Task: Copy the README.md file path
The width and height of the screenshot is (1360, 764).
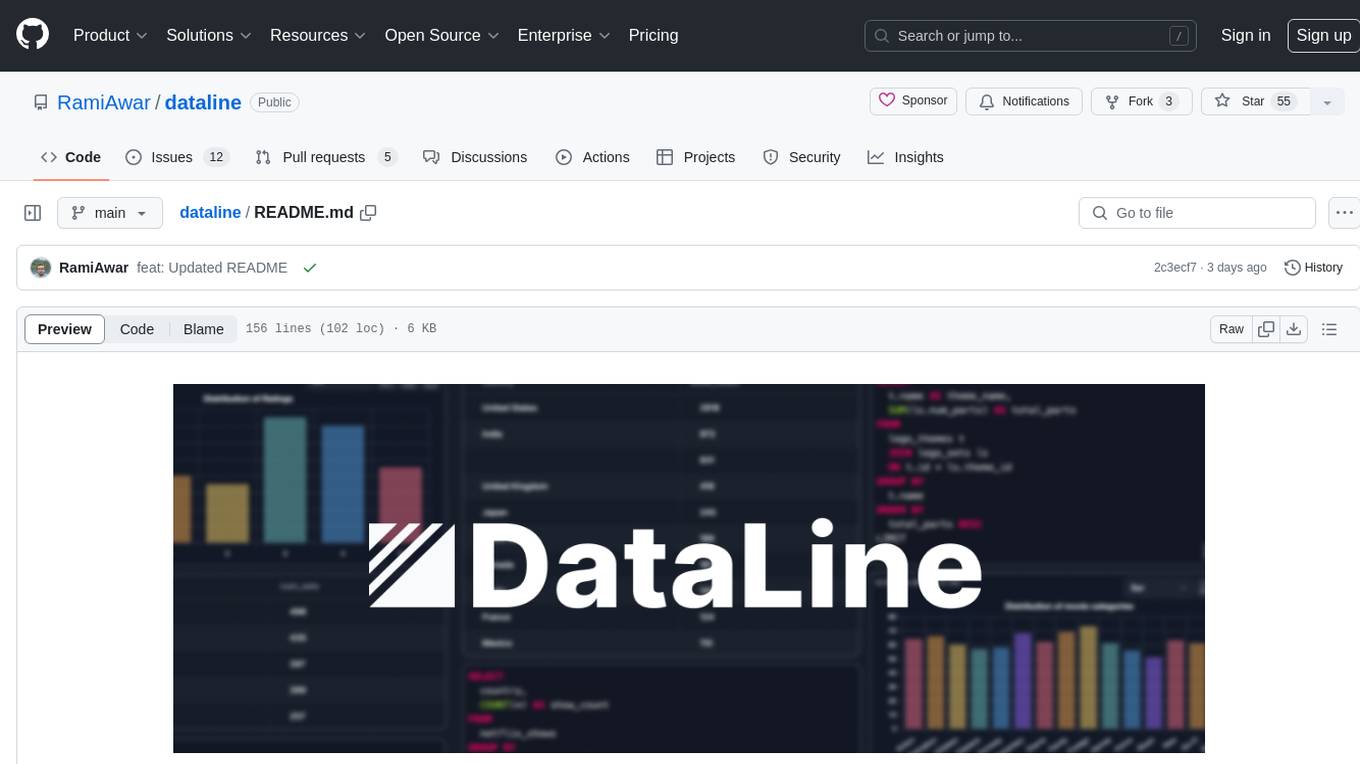Action: (x=368, y=213)
